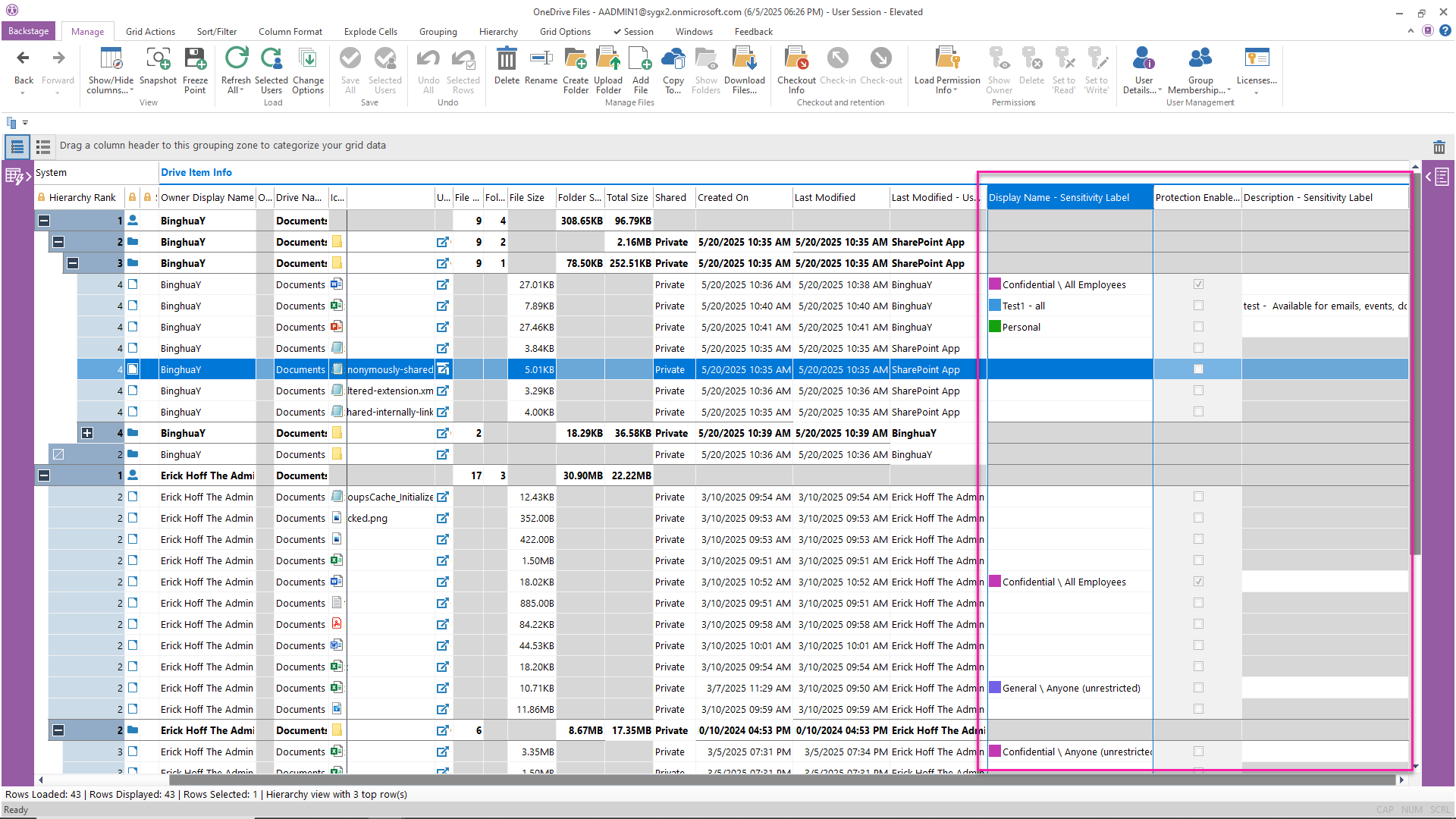Viewport: 1456px width, 819px height.
Task: Click the horizontal scrollbar thumb
Action: [781, 780]
